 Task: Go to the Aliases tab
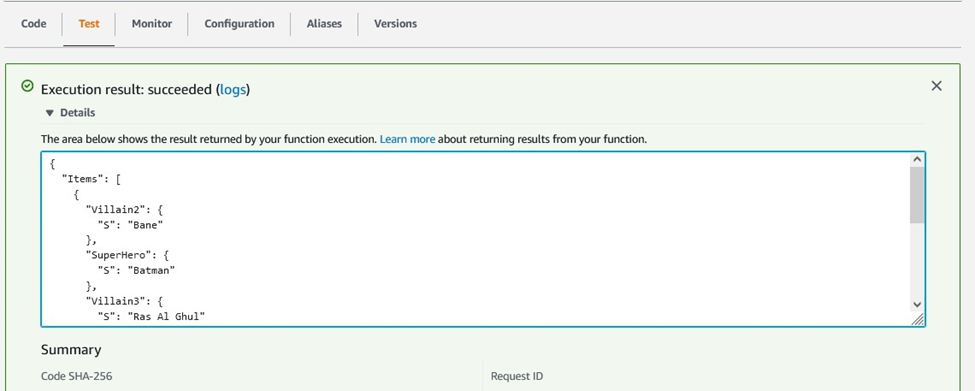[x=324, y=24]
